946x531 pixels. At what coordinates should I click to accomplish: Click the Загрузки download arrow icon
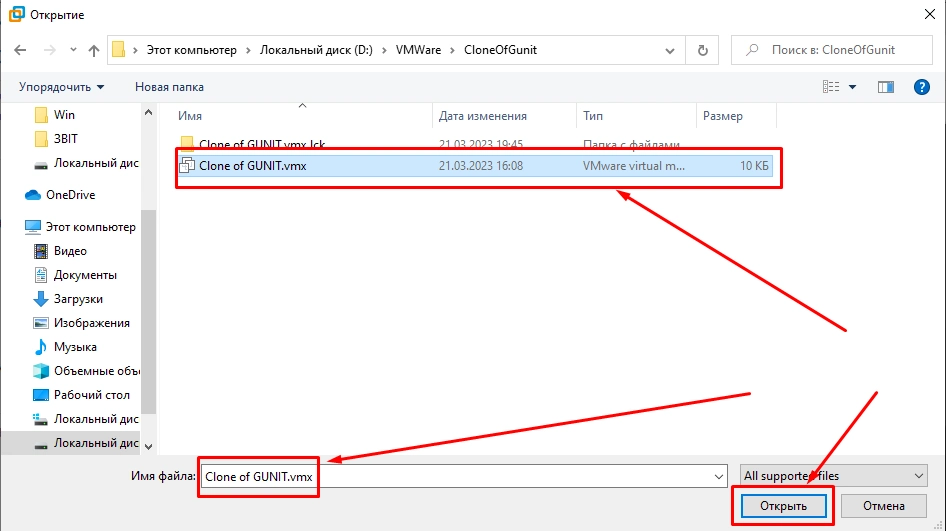[40, 299]
